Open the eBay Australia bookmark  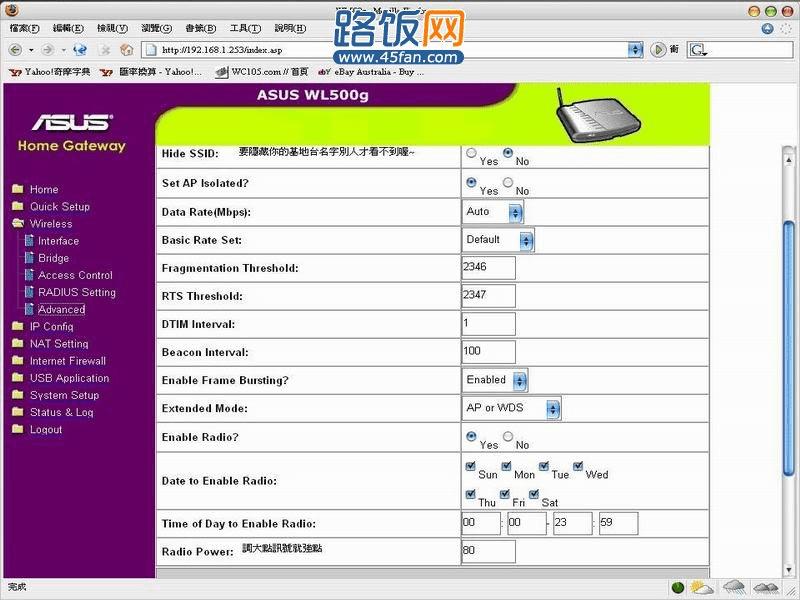pos(371,72)
